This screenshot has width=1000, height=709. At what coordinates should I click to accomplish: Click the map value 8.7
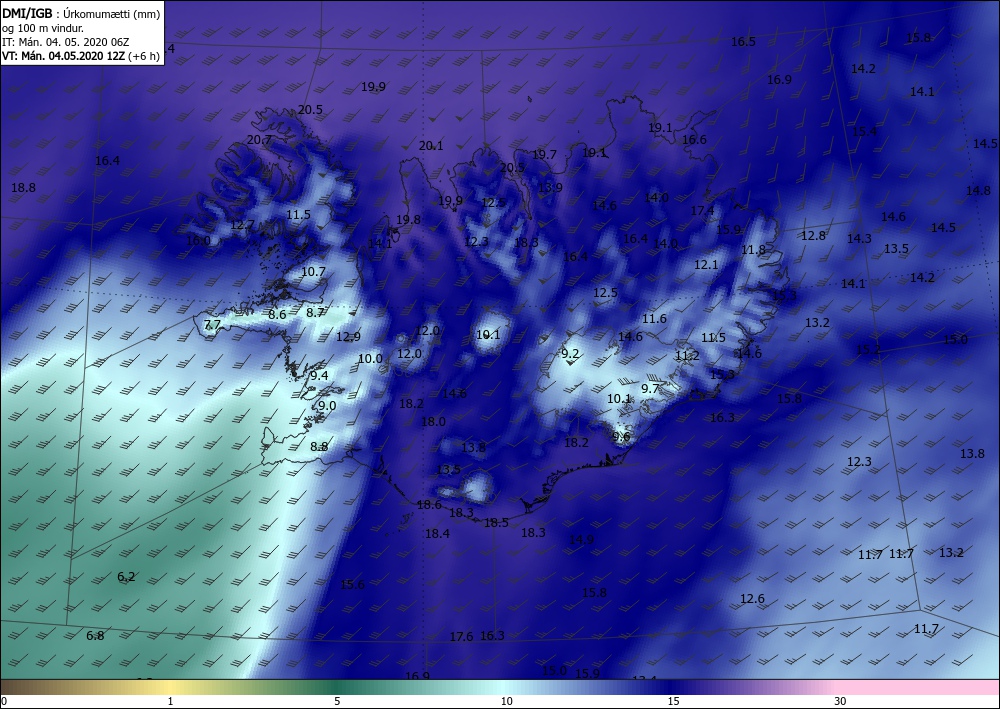pyautogui.click(x=315, y=312)
